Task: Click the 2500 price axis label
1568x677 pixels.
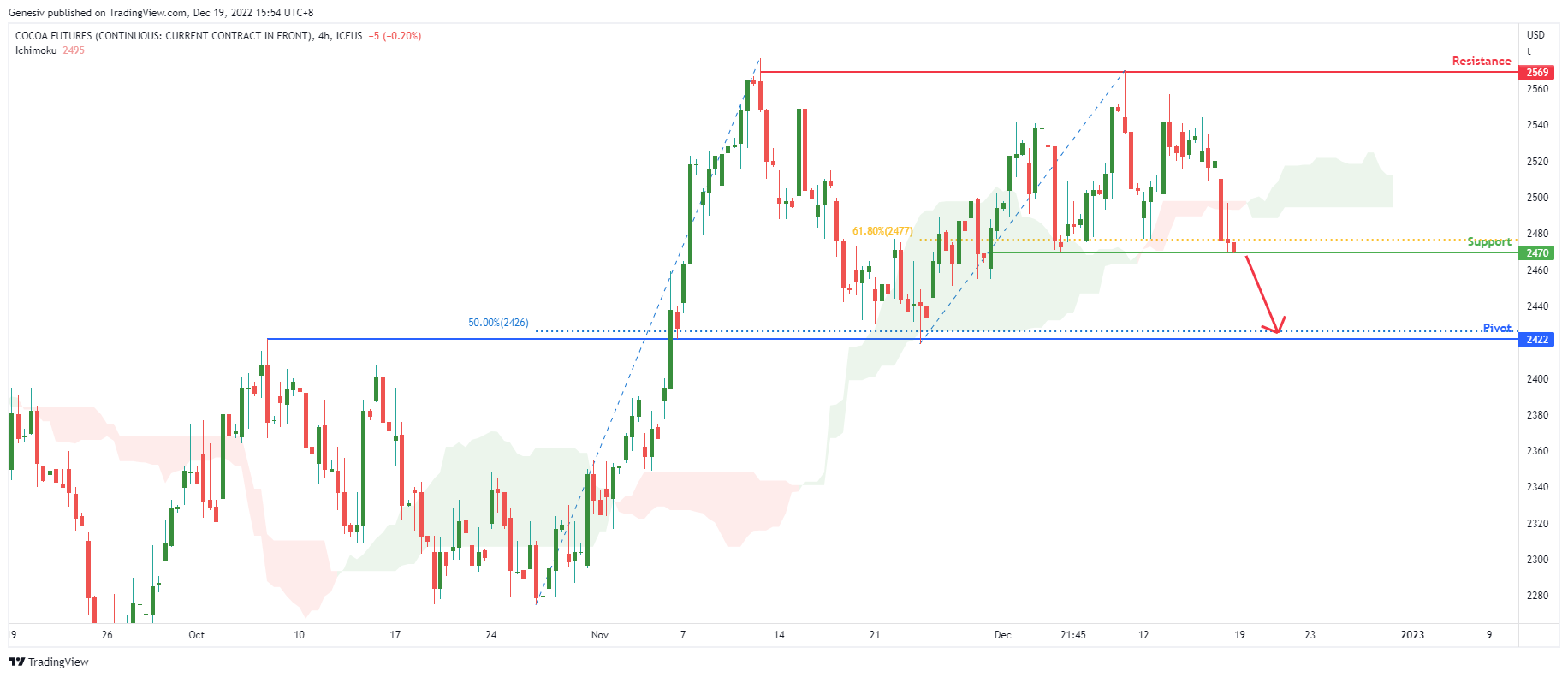Action: click(1537, 198)
